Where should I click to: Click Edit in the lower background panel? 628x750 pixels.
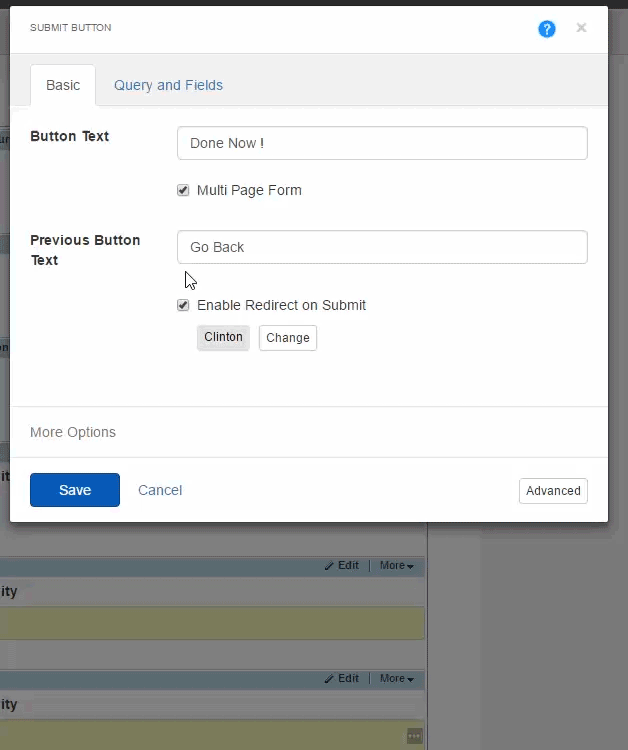point(342,678)
